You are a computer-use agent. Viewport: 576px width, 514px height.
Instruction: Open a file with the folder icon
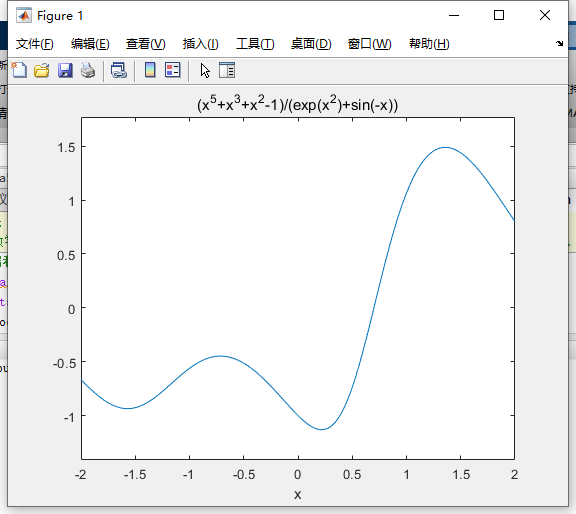tap(42, 70)
